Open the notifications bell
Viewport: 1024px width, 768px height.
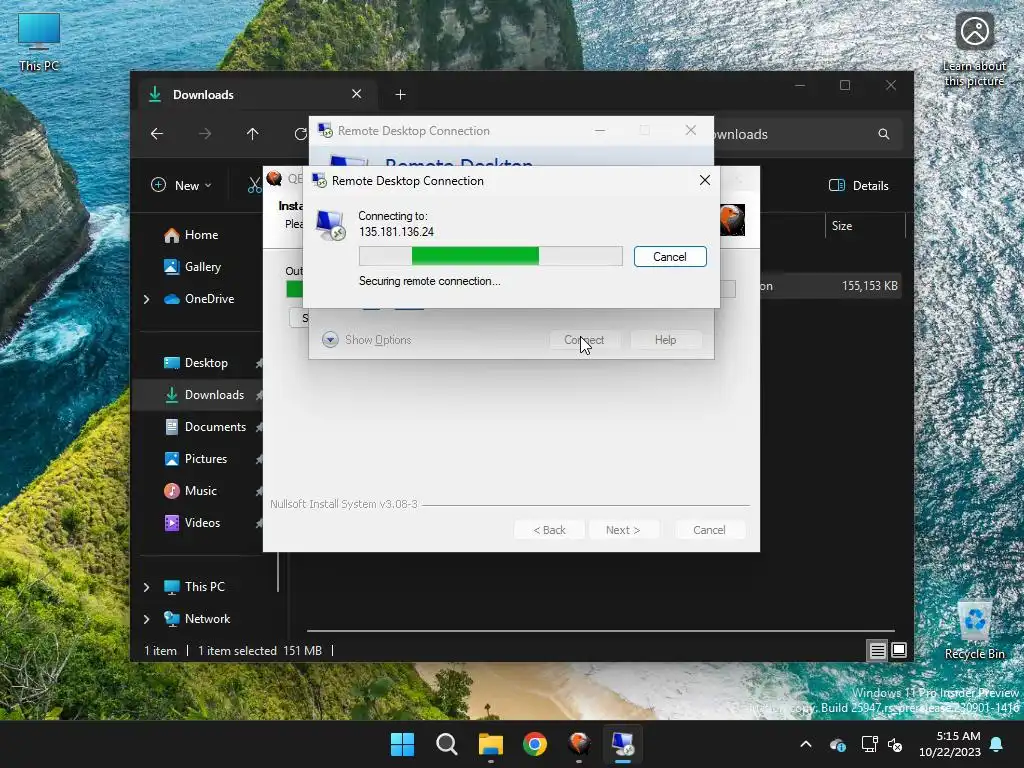997,744
